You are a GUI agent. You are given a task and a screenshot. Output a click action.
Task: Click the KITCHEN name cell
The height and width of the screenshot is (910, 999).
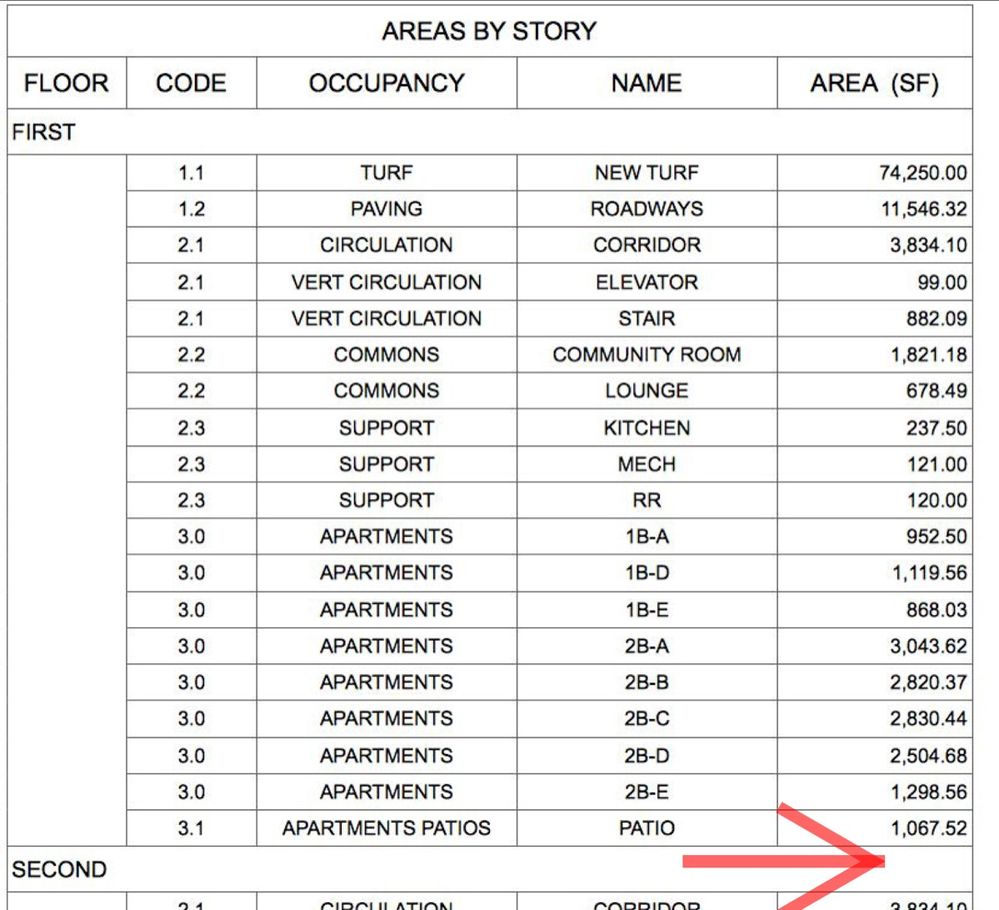click(647, 428)
